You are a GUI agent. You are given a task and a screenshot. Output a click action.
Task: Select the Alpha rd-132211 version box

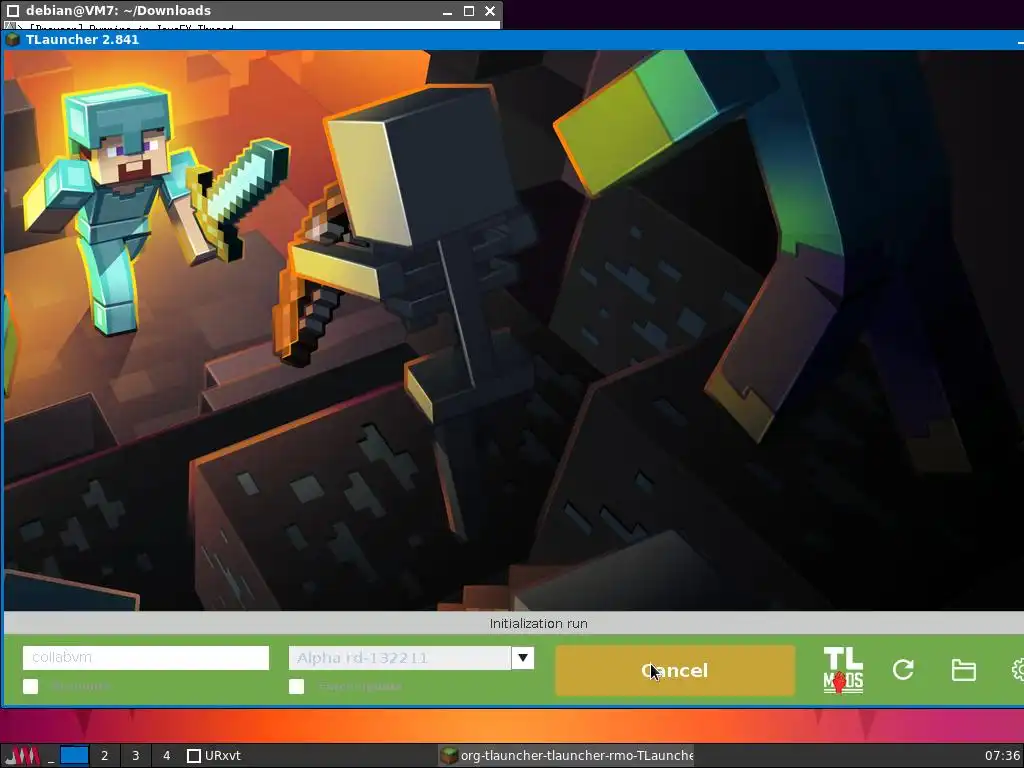(x=400, y=658)
